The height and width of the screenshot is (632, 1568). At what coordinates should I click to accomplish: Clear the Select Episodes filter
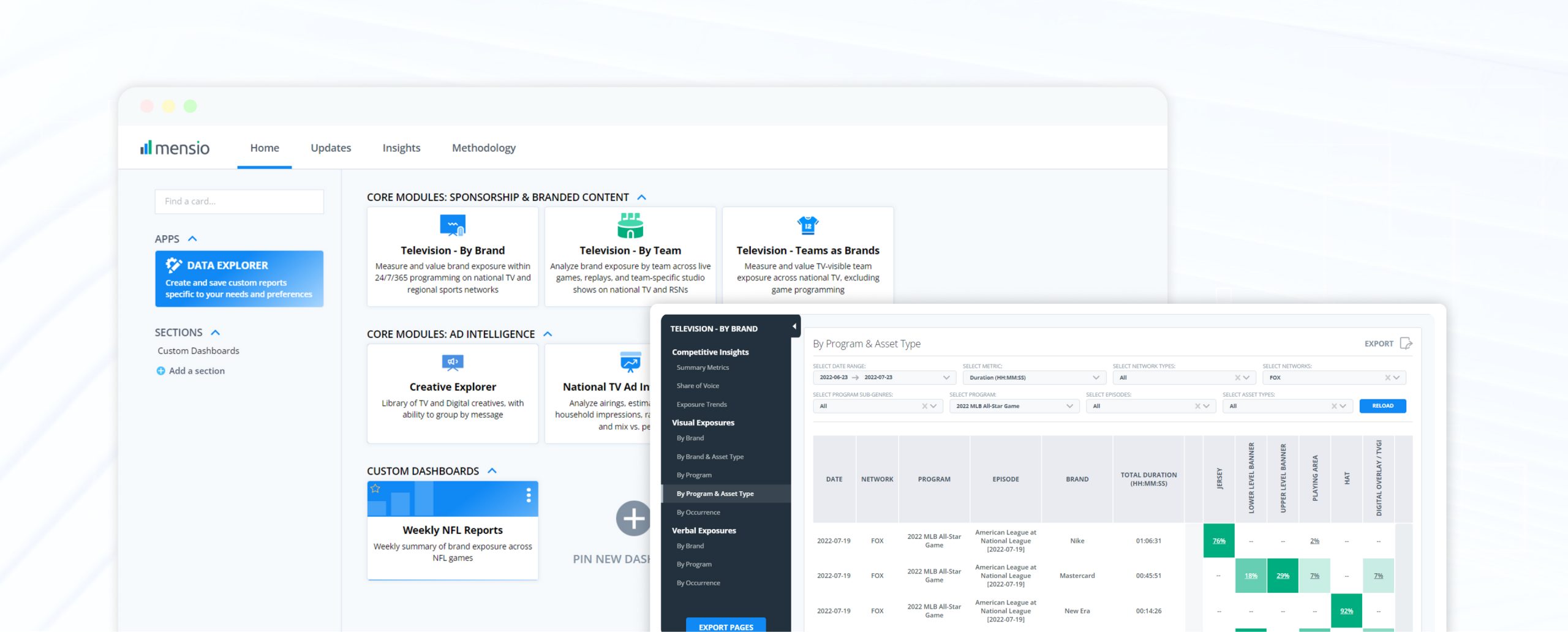1197,406
